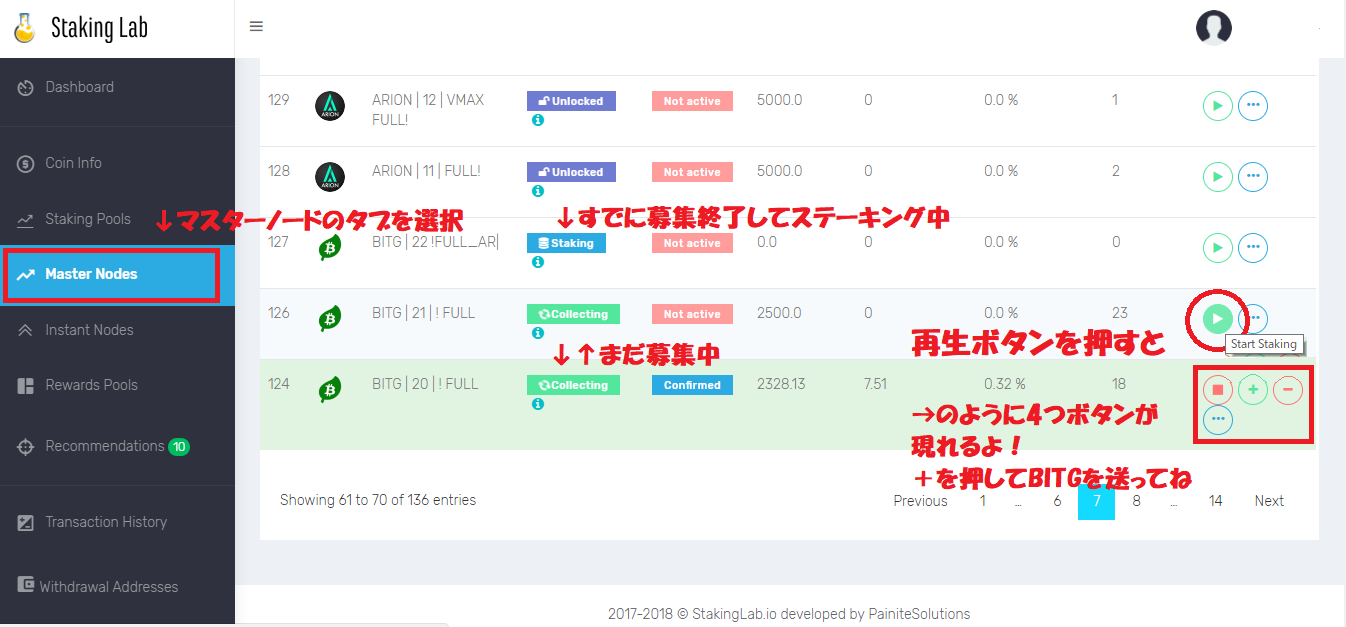Click Not active badge in ARION 12 row

(692, 101)
